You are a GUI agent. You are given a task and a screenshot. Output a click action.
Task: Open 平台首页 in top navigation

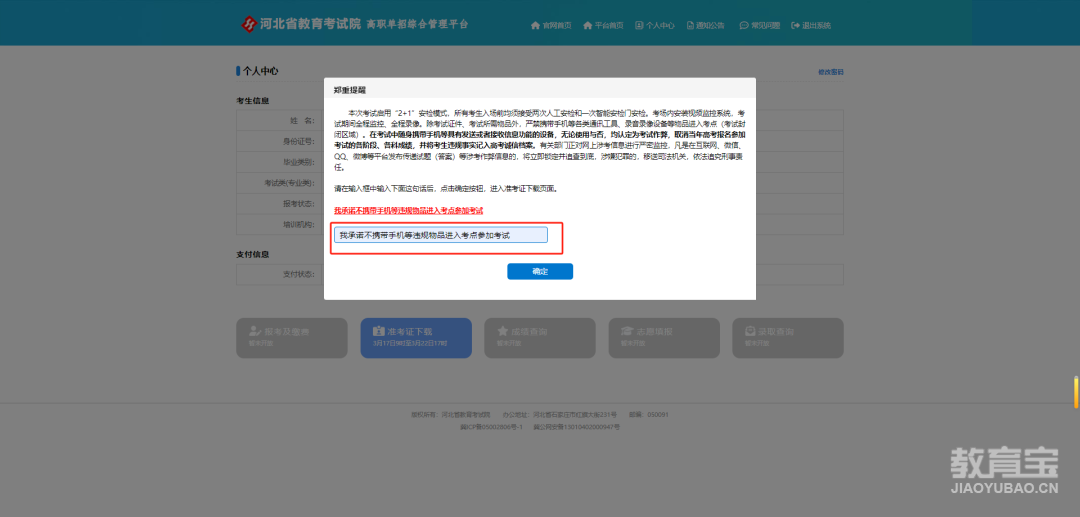pyautogui.click(x=603, y=25)
